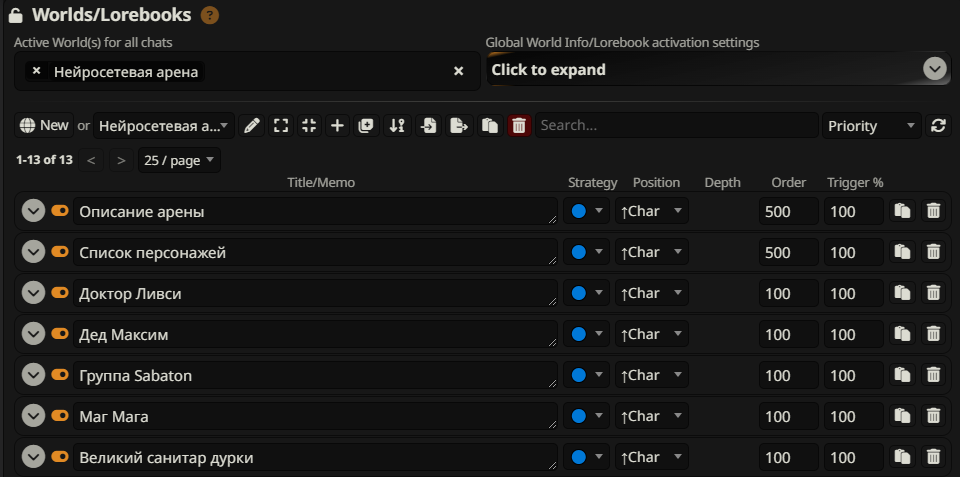Open all entries with expand icon
The height and width of the screenshot is (477, 960).
click(280, 126)
